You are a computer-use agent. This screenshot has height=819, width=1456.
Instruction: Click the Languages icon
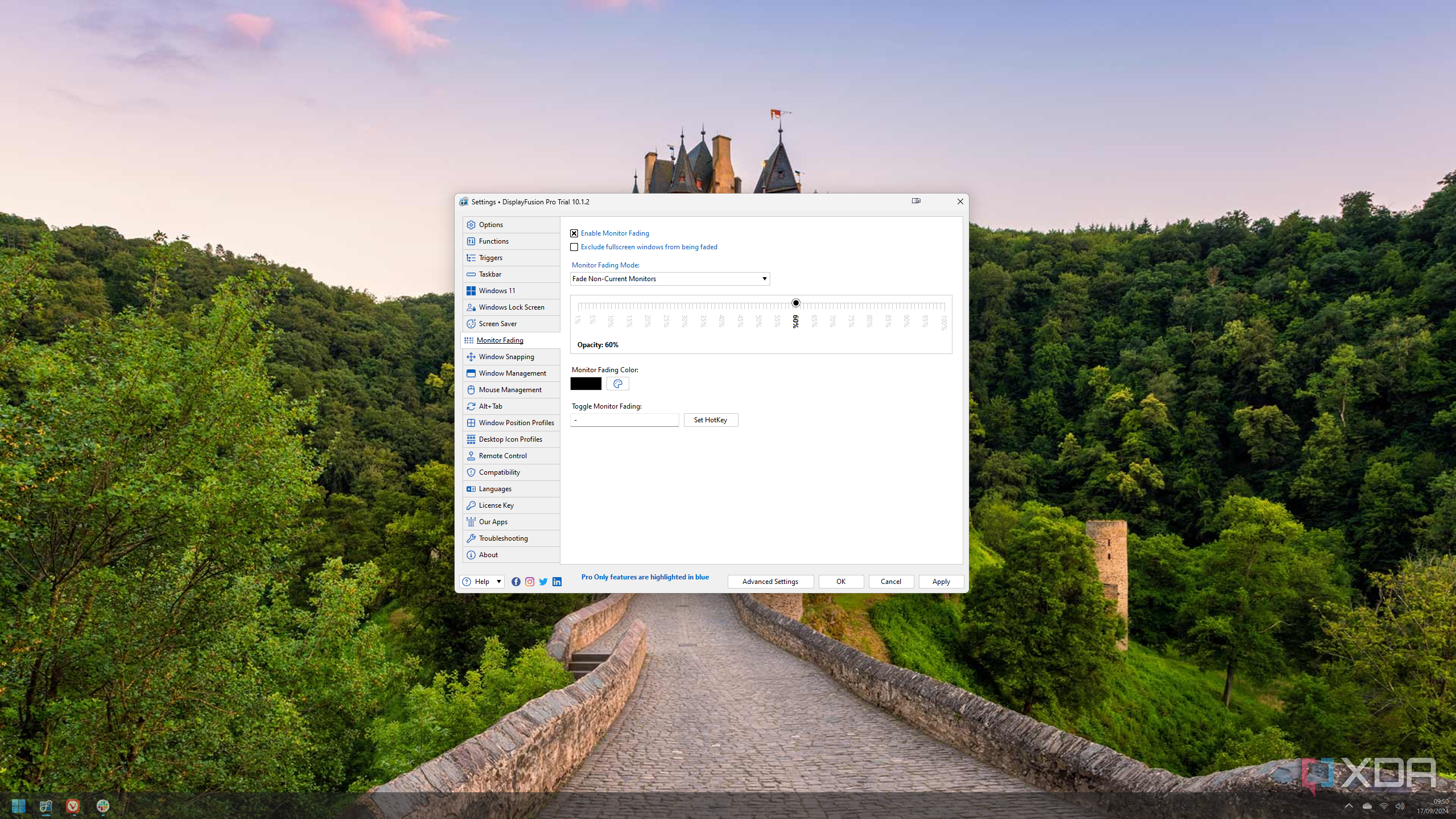[471, 489]
